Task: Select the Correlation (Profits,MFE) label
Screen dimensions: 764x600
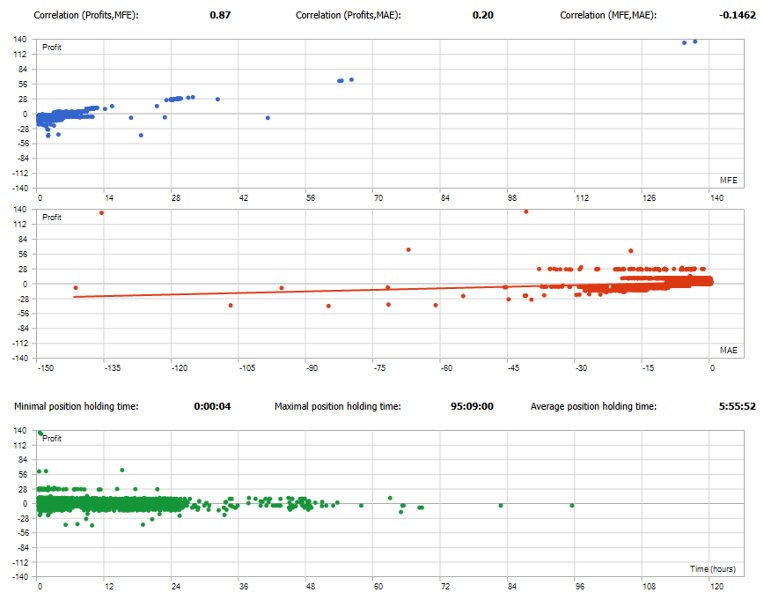Action: pos(86,15)
